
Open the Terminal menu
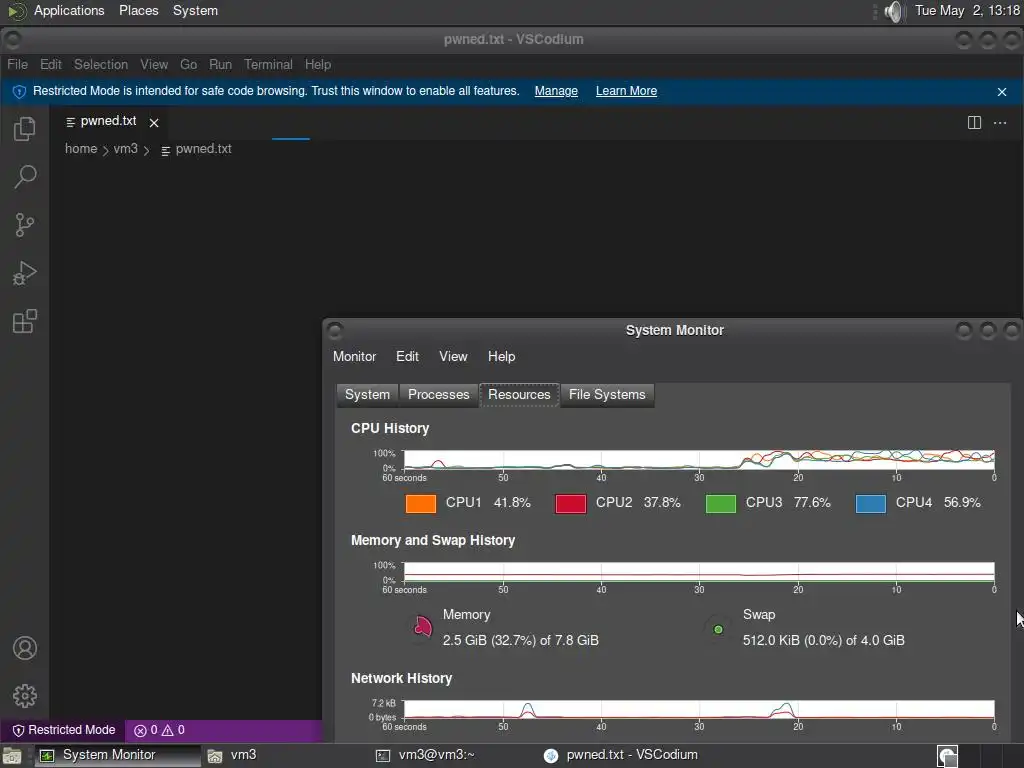click(268, 65)
